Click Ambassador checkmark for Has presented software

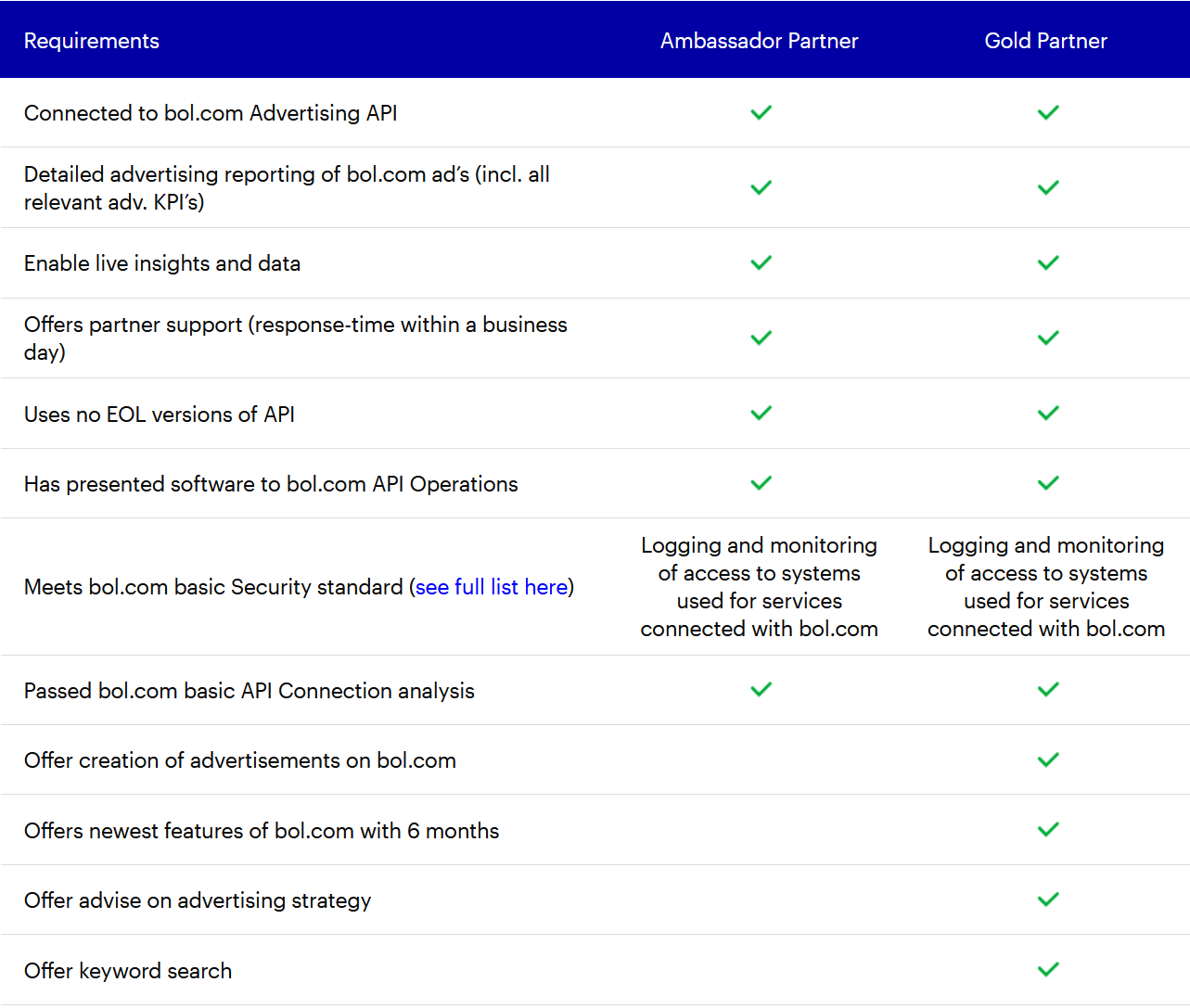click(761, 483)
